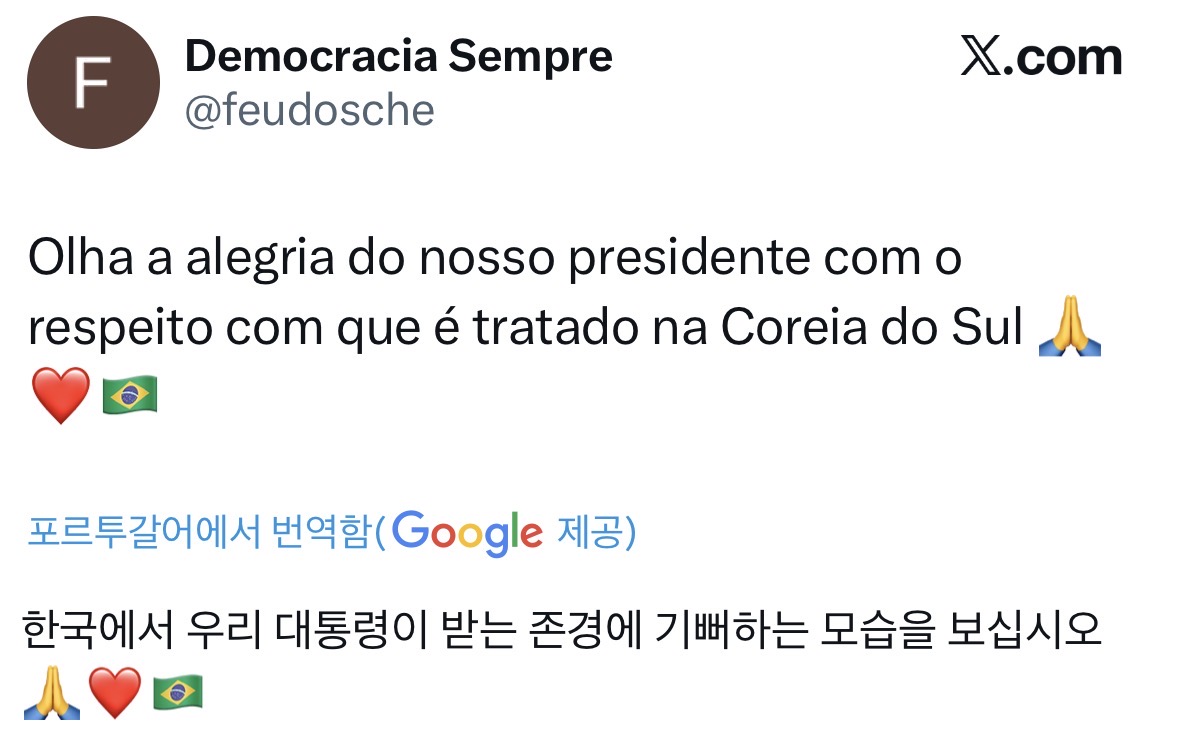Viewport: 1179px width, 752px height.
Task: Click the @feudosche handle
Action: tap(309, 110)
